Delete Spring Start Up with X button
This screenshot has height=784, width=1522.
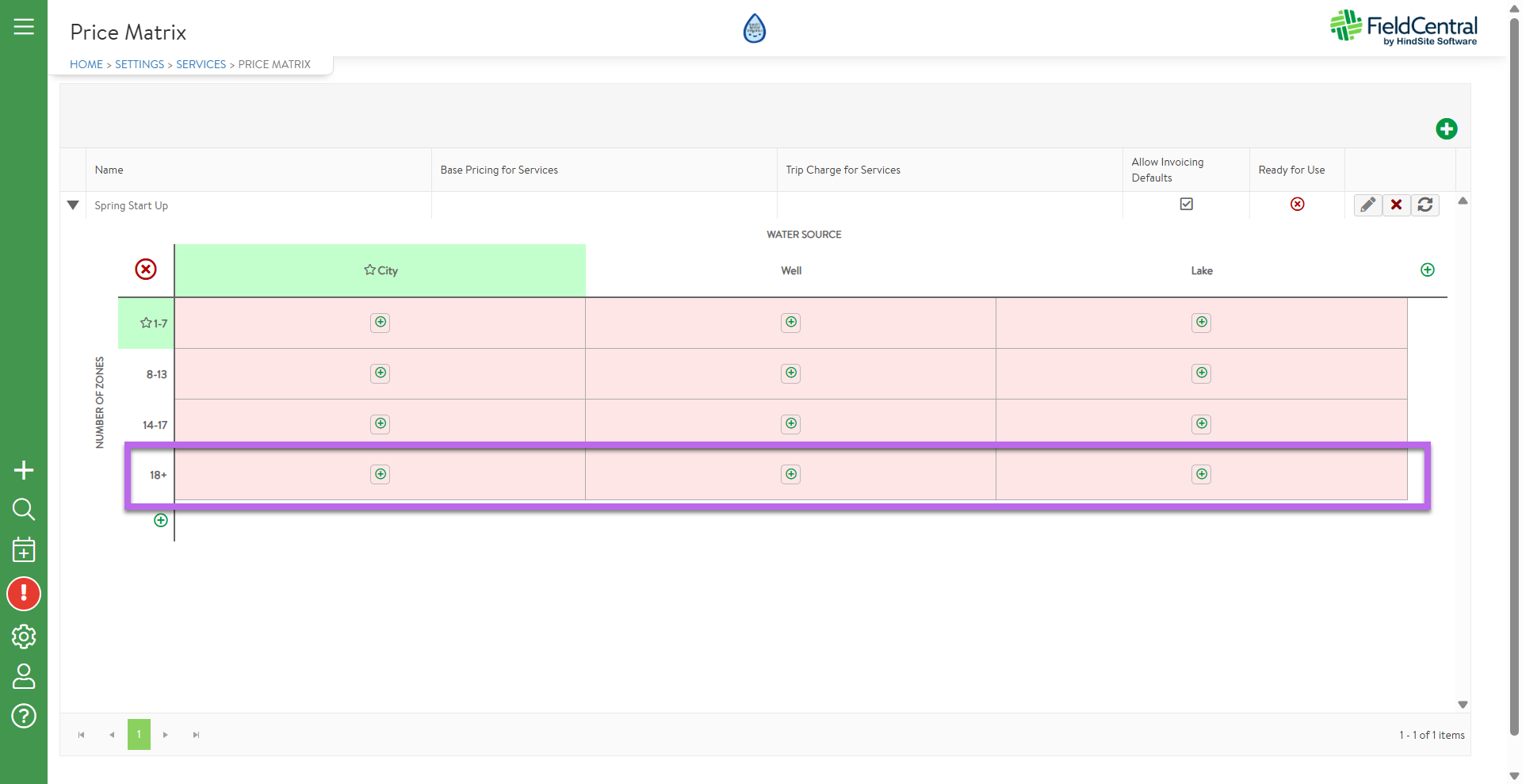point(1396,205)
